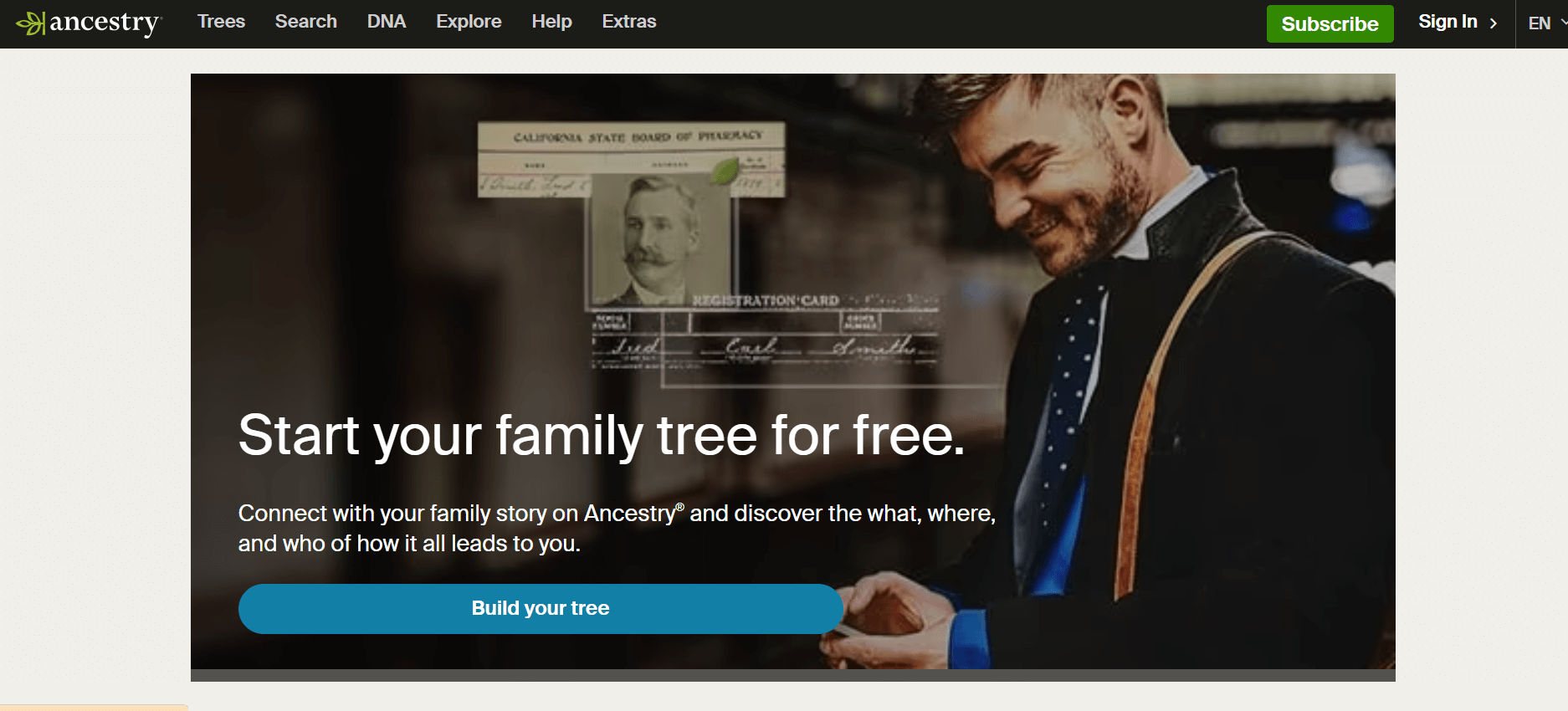1568x711 pixels.
Task: Click the 'Start your family tree for free' heading
Action: [x=602, y=435]
